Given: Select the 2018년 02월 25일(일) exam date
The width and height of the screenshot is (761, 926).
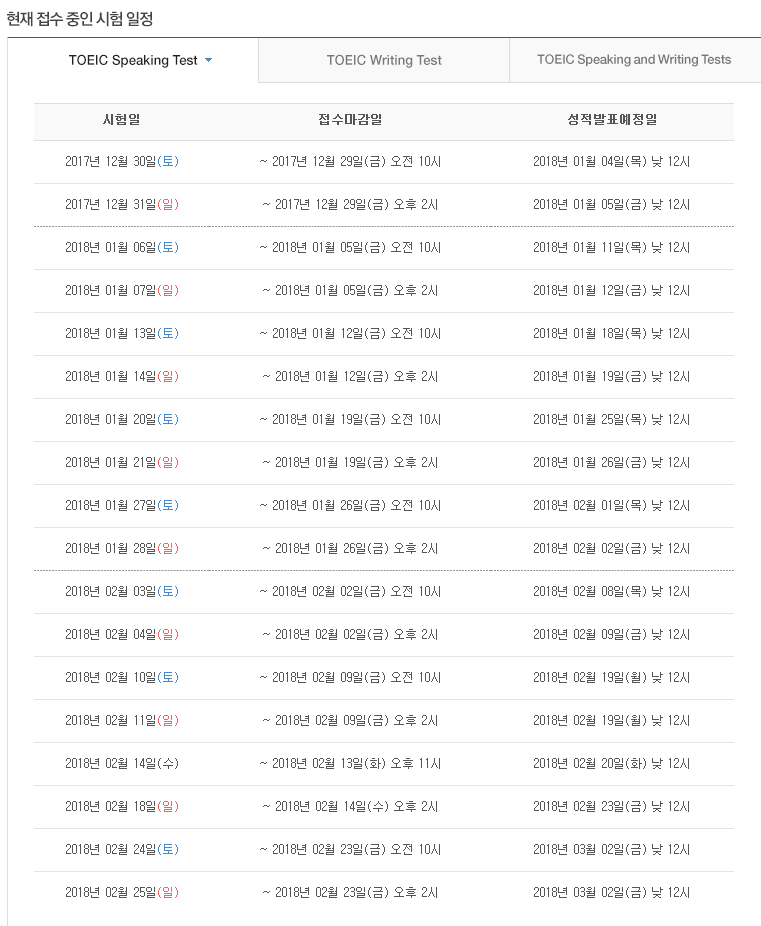Looking at the screenshot, I should point(122,893).
